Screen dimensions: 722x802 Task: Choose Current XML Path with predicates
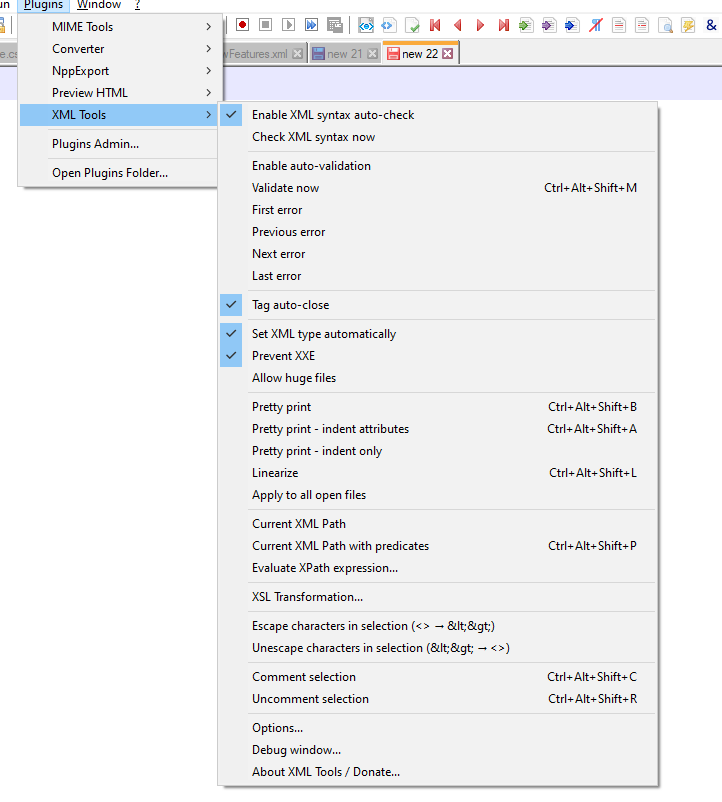pyautogui.click(x=437, y=546)
